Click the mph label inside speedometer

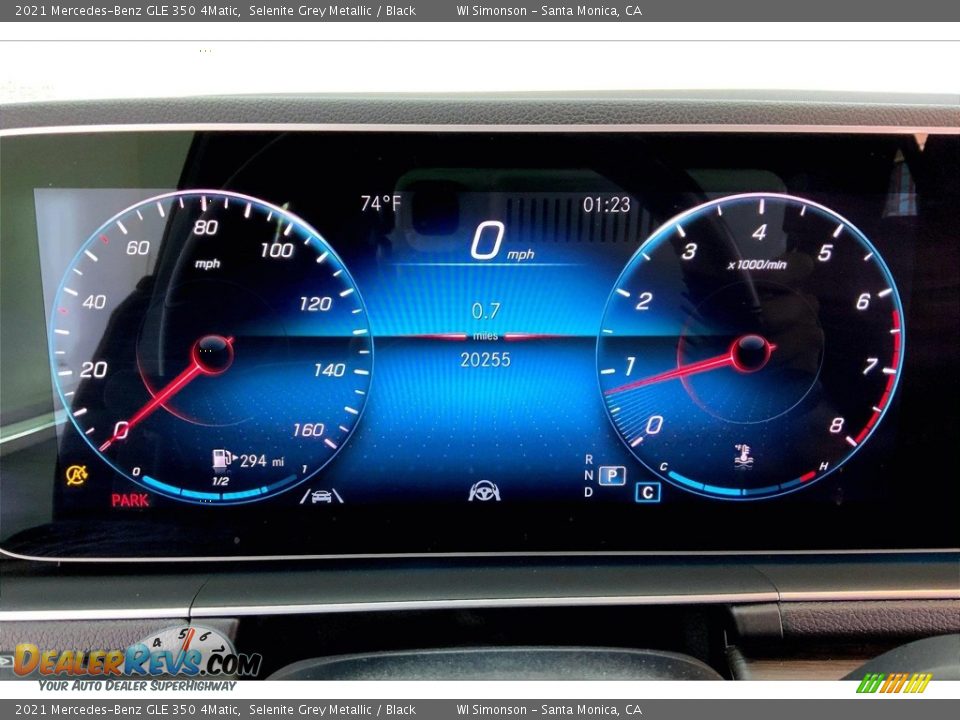point(208,264)
